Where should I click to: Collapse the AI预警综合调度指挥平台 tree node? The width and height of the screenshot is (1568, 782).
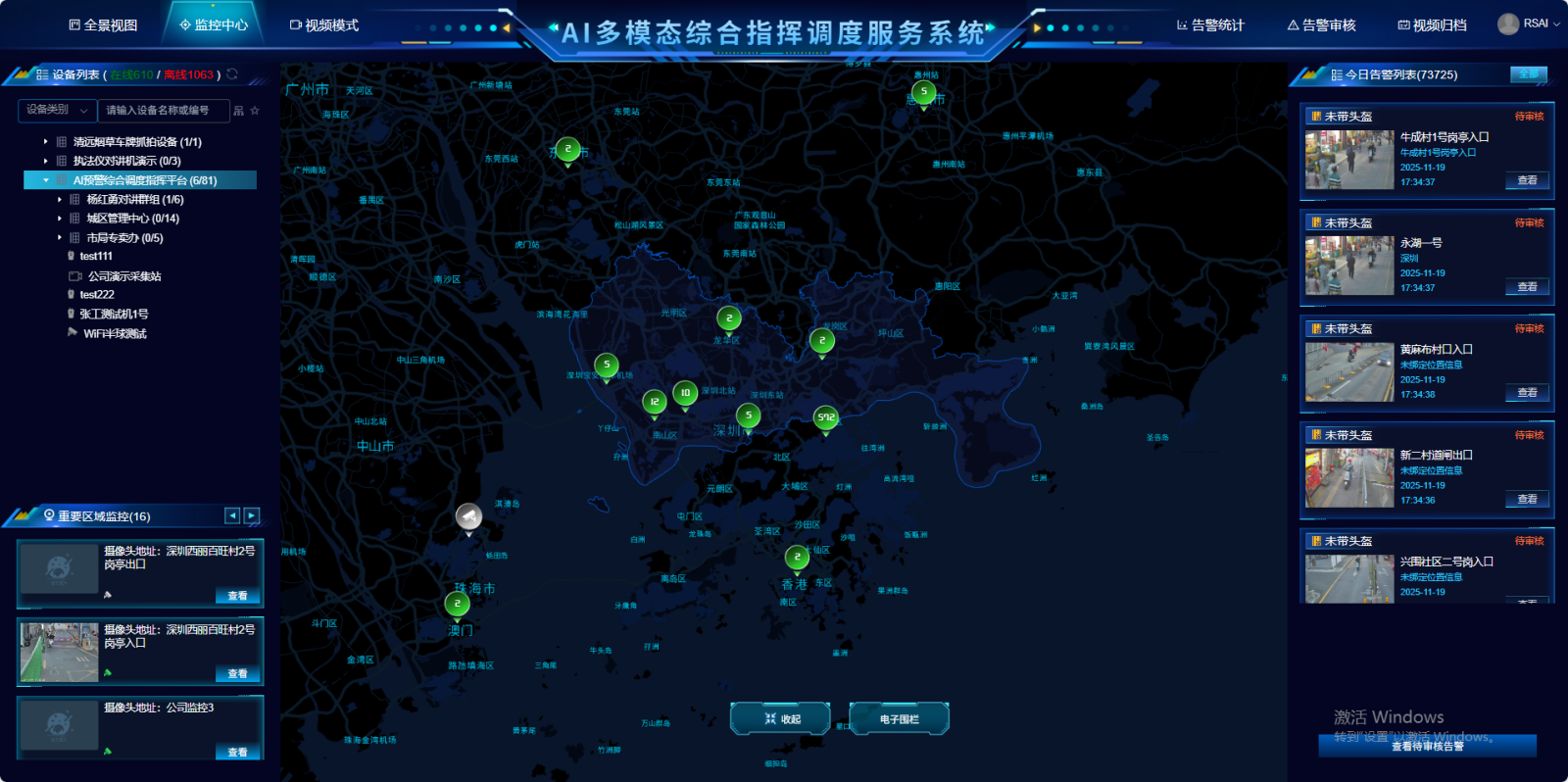point(45,180)
